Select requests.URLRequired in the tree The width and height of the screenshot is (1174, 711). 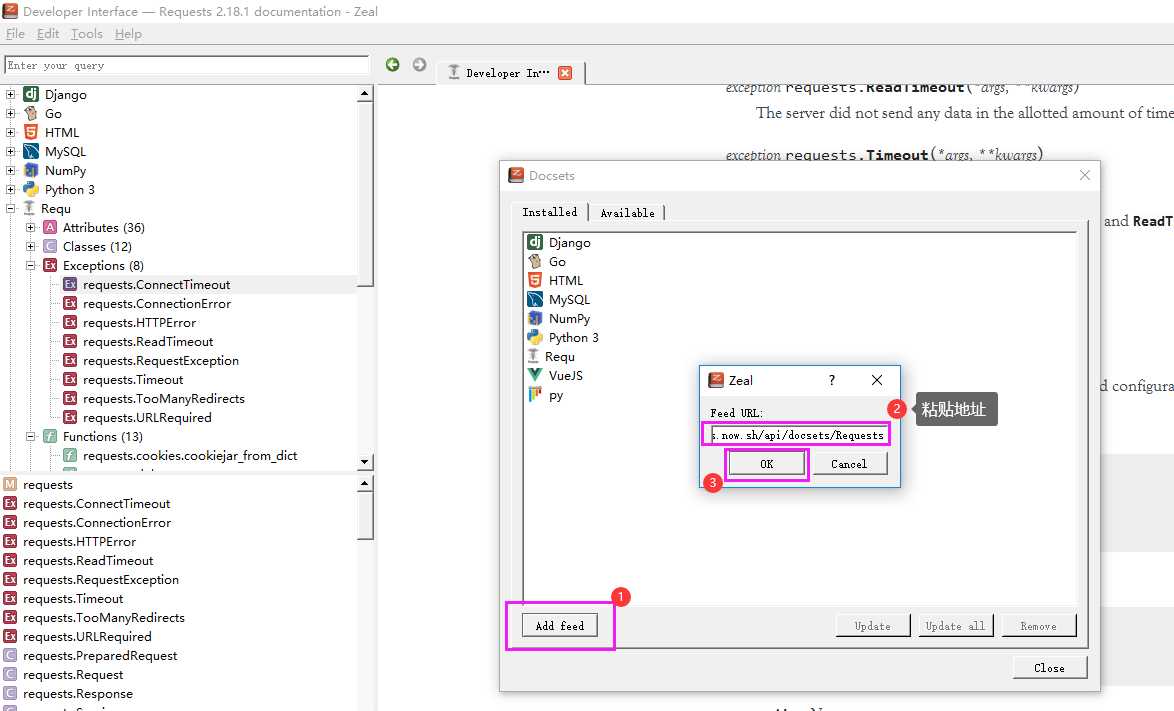pos(147,417)
